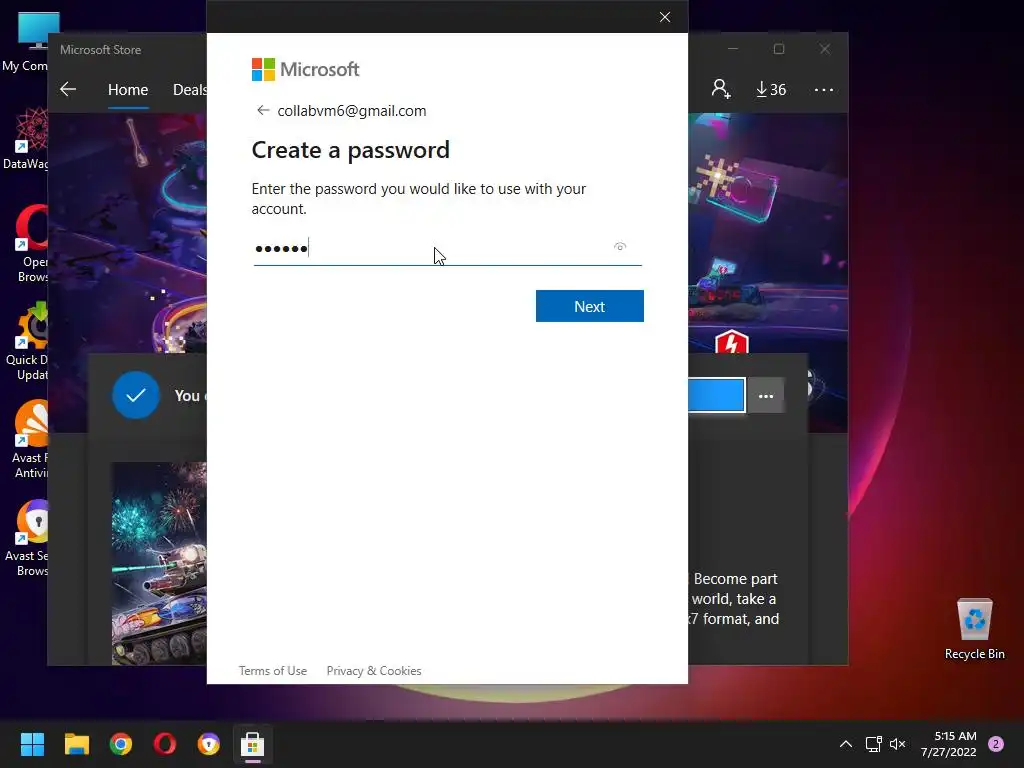Close the Microsoft sign-in dialog

pyautogui.click(x=665, y=17)
